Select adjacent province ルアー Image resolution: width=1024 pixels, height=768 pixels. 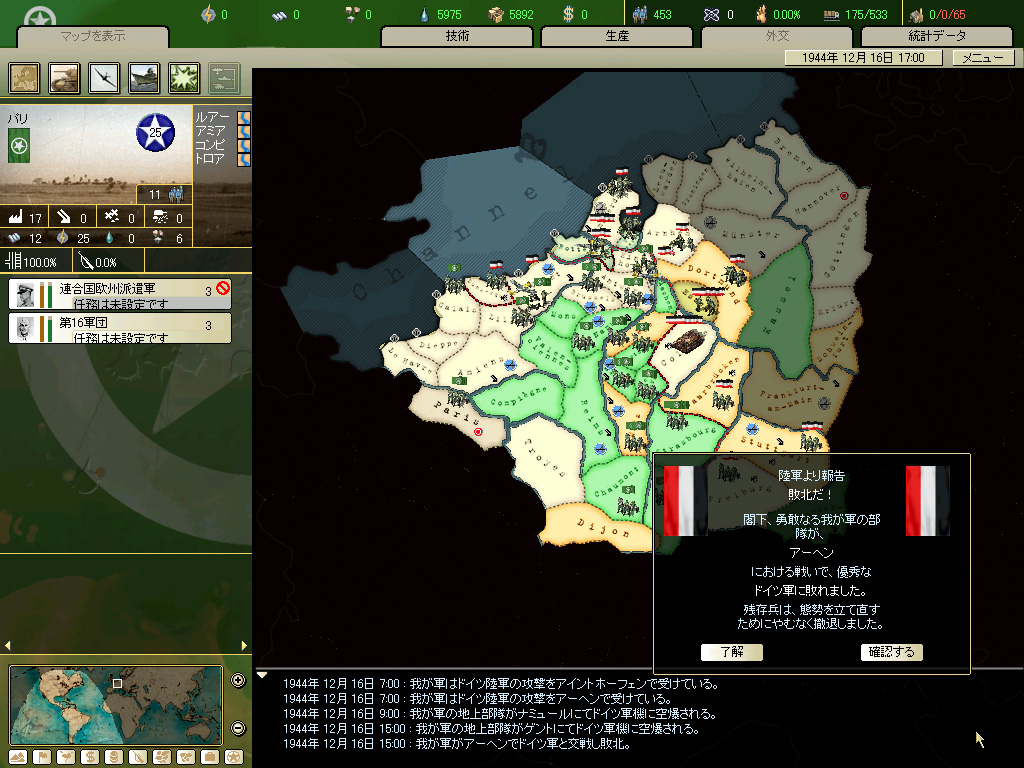coord(222,118)
